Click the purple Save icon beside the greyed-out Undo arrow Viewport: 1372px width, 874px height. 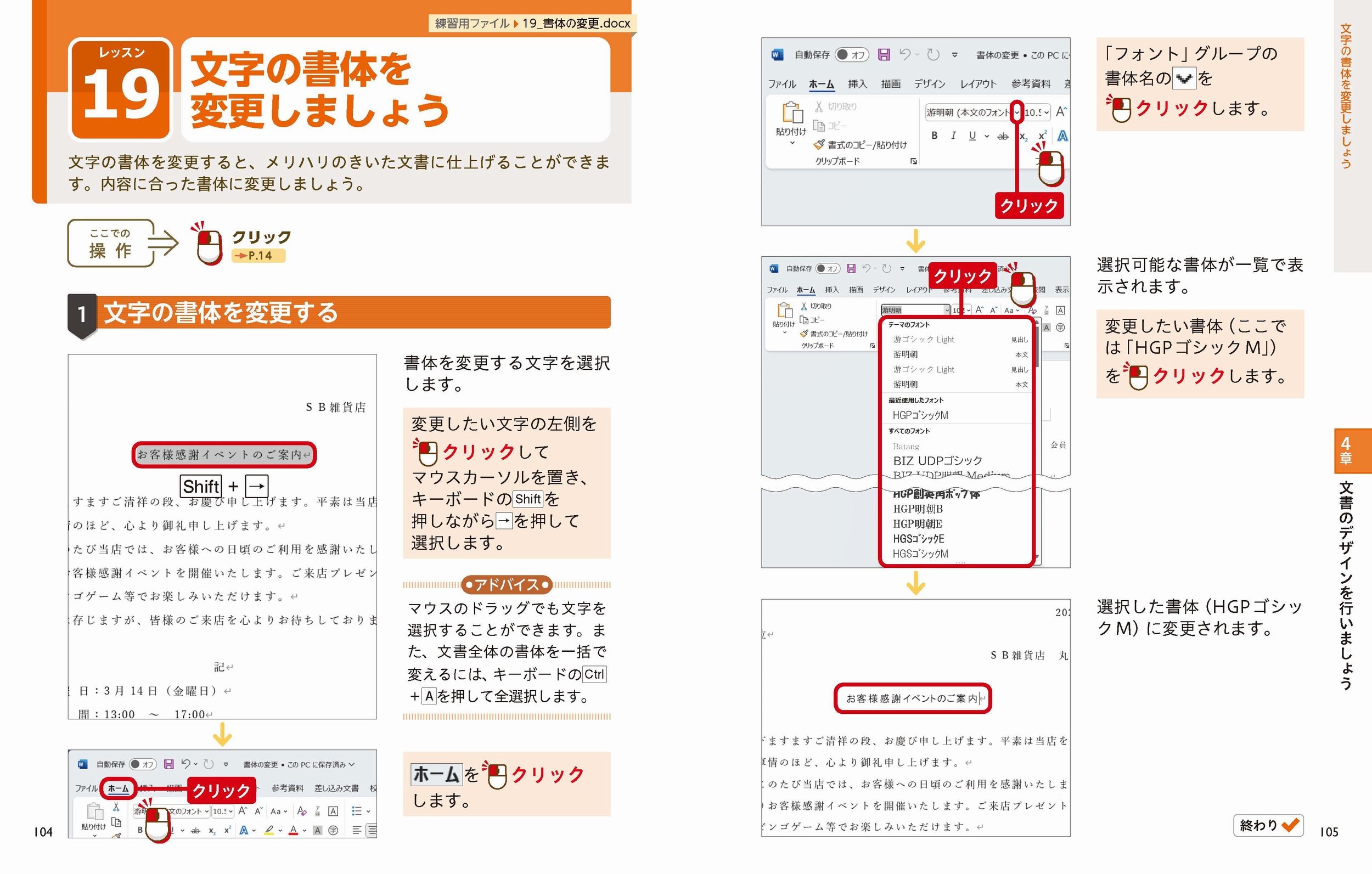(884, 55)
